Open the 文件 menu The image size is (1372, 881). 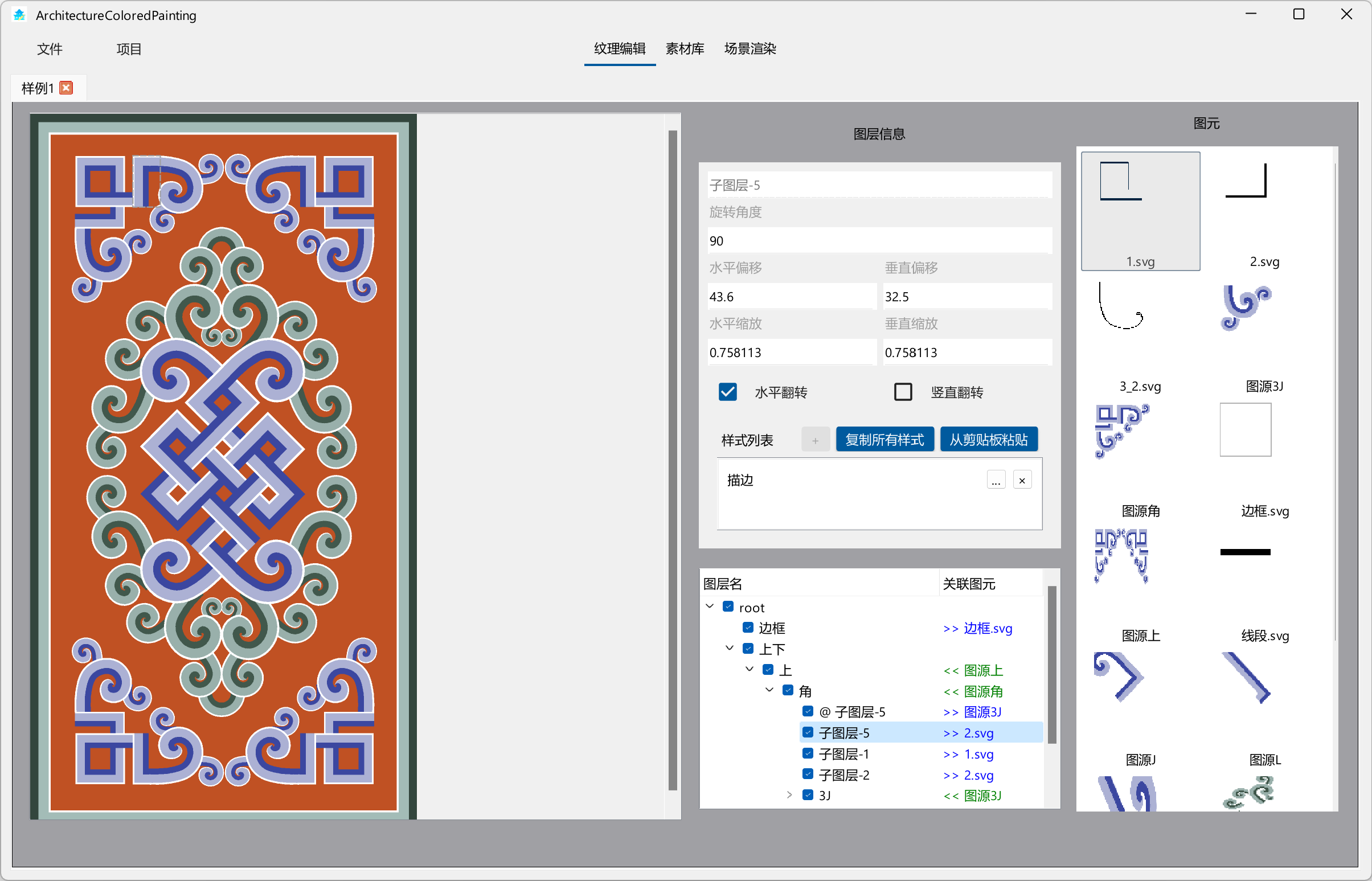coord(50,49)
